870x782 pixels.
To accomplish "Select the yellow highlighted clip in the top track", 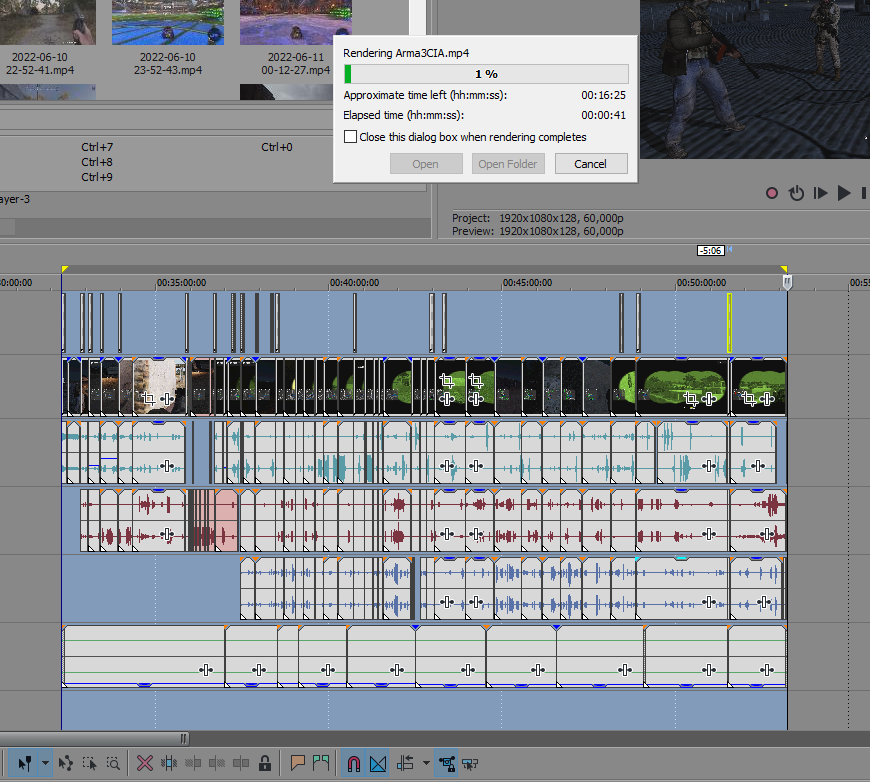I will click(x=729, y=323).
